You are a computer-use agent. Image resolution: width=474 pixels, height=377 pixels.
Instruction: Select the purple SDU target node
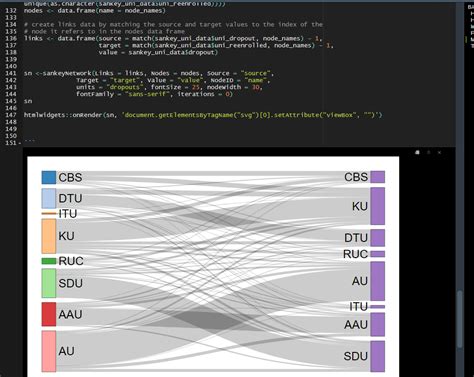378,356
